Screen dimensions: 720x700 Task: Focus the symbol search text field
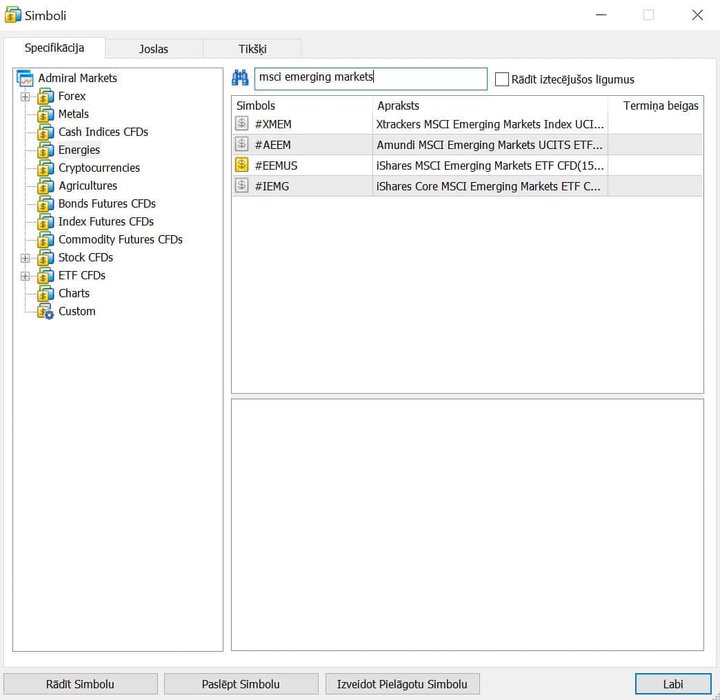pyautogui.click(x=371, y=79)
